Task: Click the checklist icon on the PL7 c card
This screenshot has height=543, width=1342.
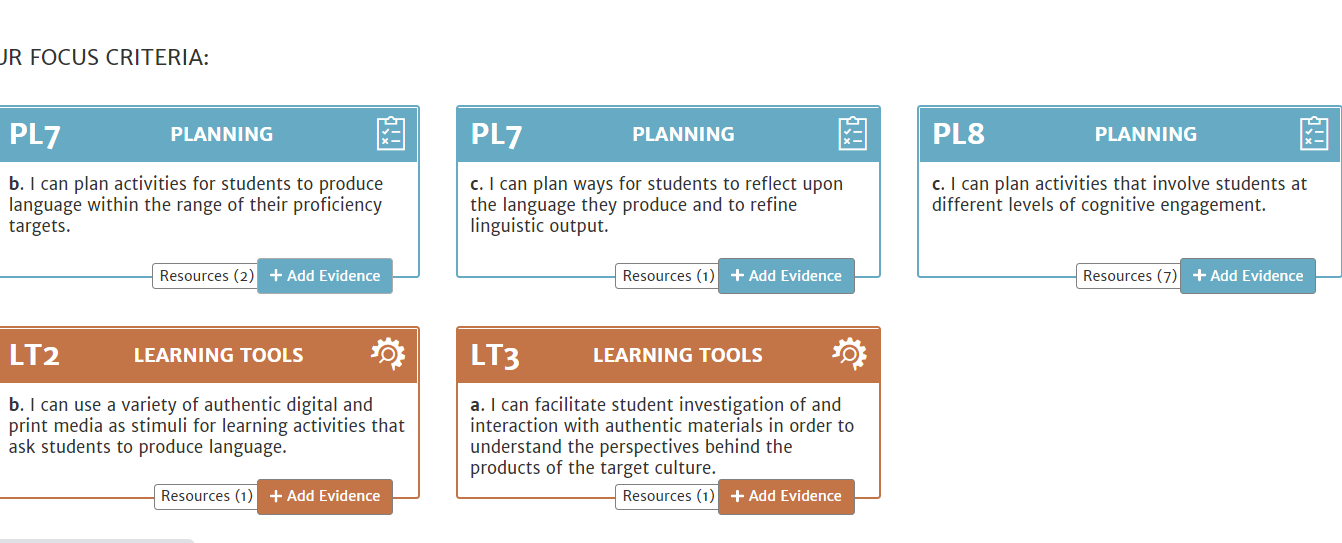Action: [852, 133]
